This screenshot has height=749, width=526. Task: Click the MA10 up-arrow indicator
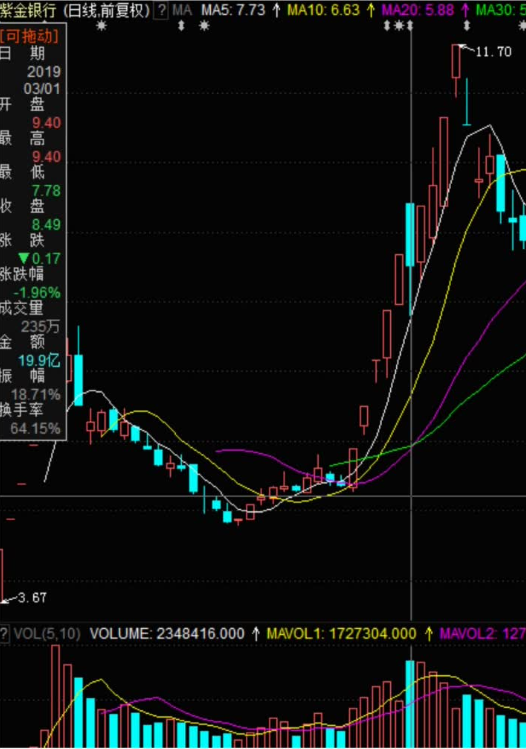(x=370, y=10)
